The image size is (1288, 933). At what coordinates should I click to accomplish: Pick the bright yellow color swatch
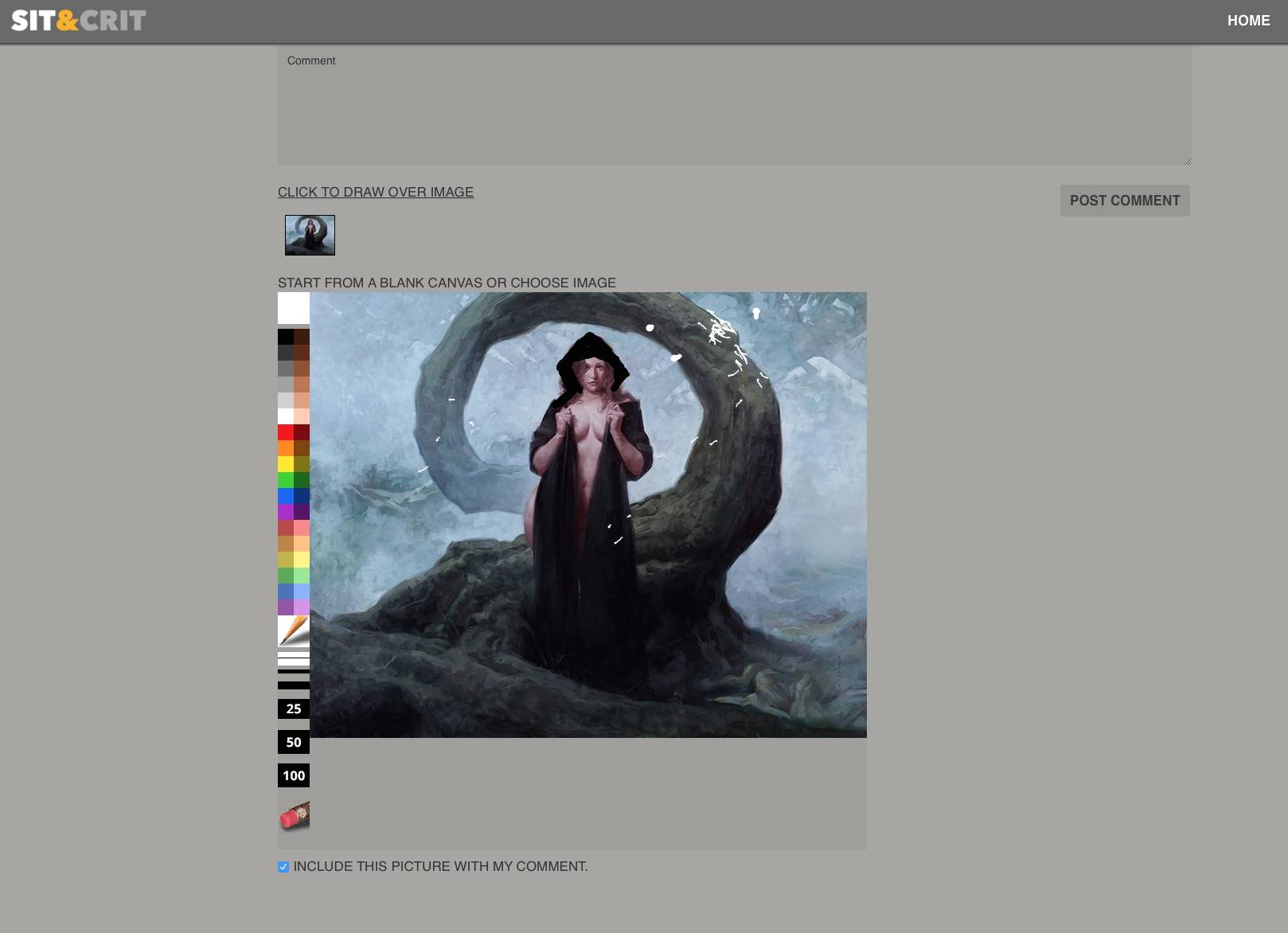[285, 464]
